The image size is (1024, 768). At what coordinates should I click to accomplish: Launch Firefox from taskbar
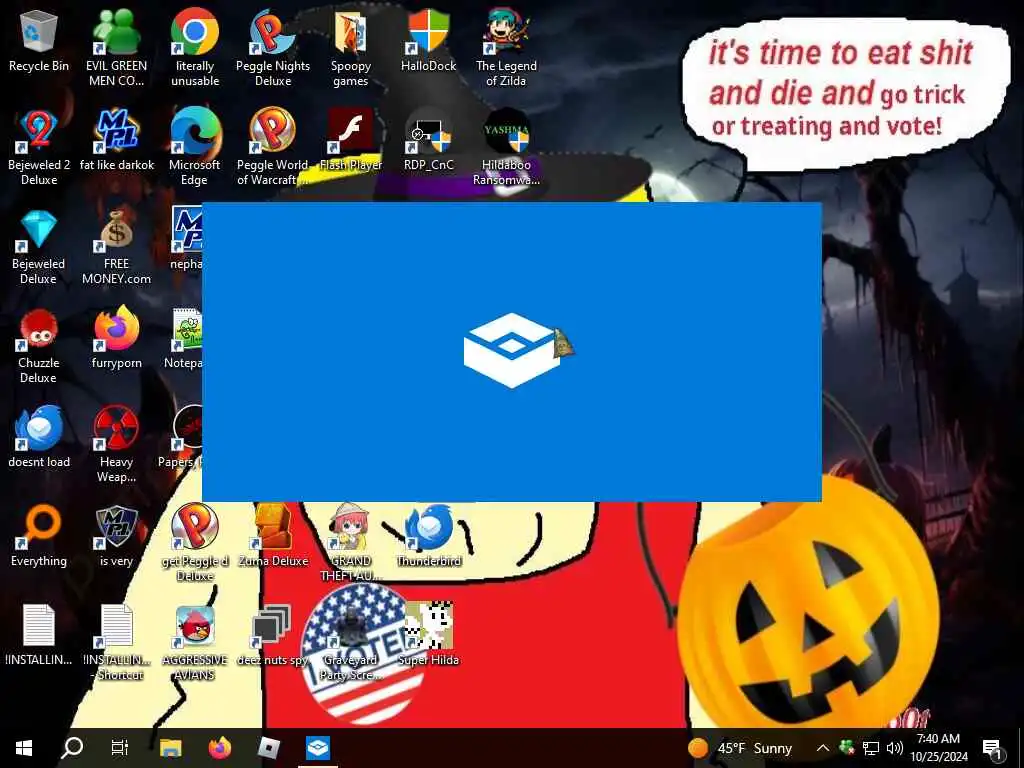click(220, 748)
